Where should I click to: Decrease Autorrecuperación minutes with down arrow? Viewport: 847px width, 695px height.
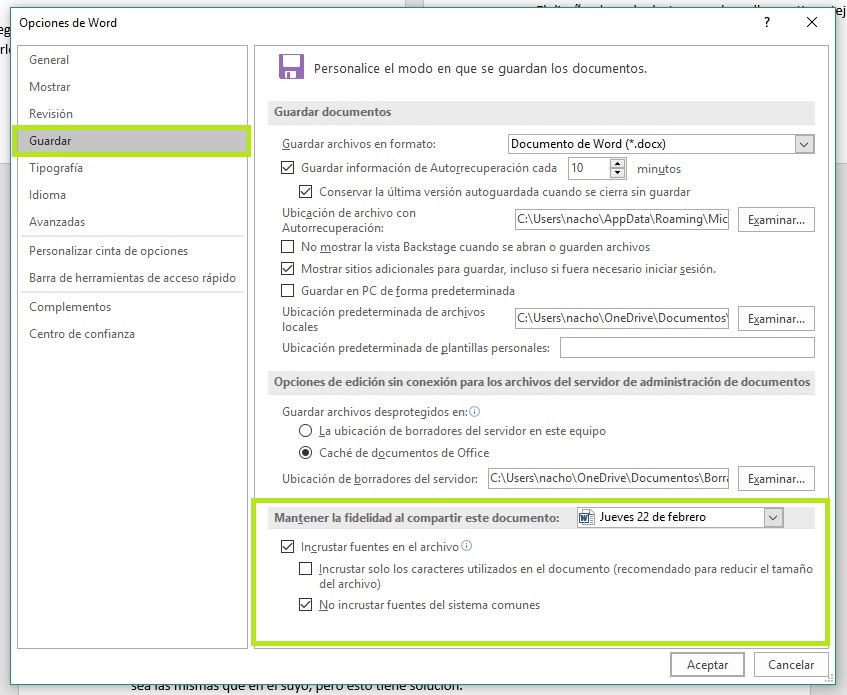pos(617,173)
